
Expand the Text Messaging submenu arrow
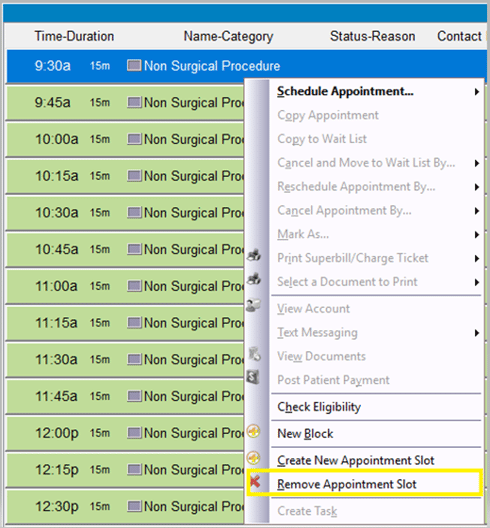[x=477, y=333]
